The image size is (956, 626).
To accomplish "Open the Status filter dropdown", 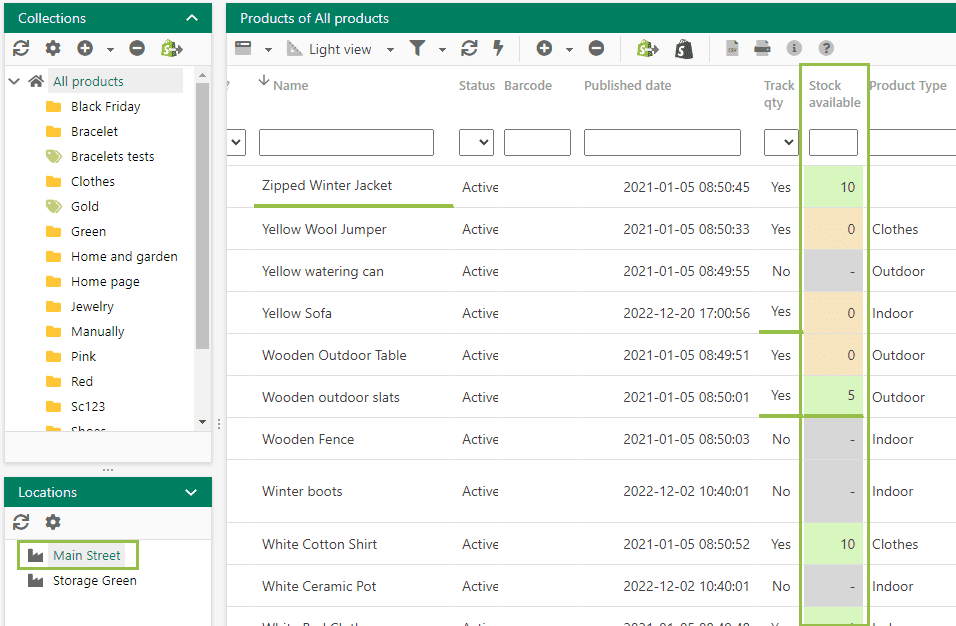I will point(476,143).
